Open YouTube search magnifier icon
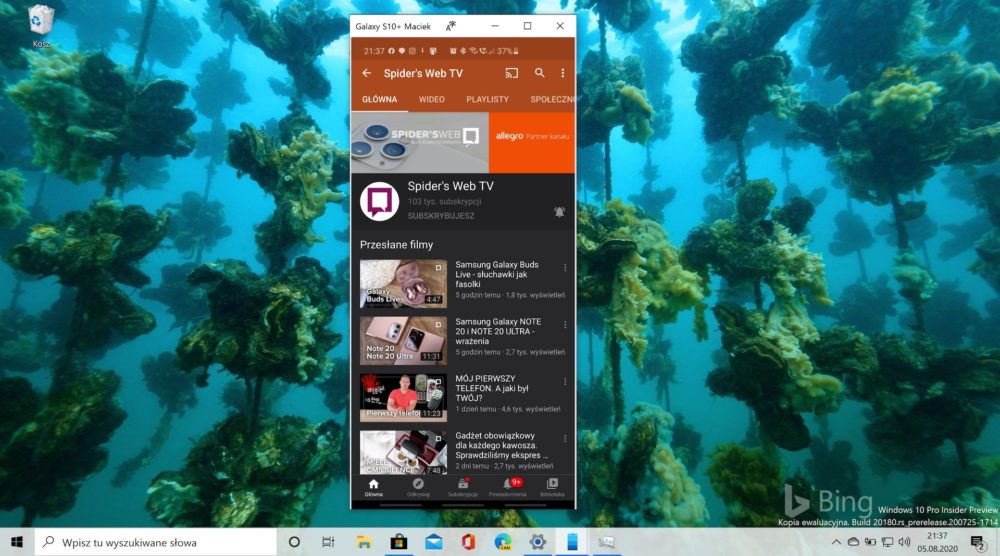 540,73
